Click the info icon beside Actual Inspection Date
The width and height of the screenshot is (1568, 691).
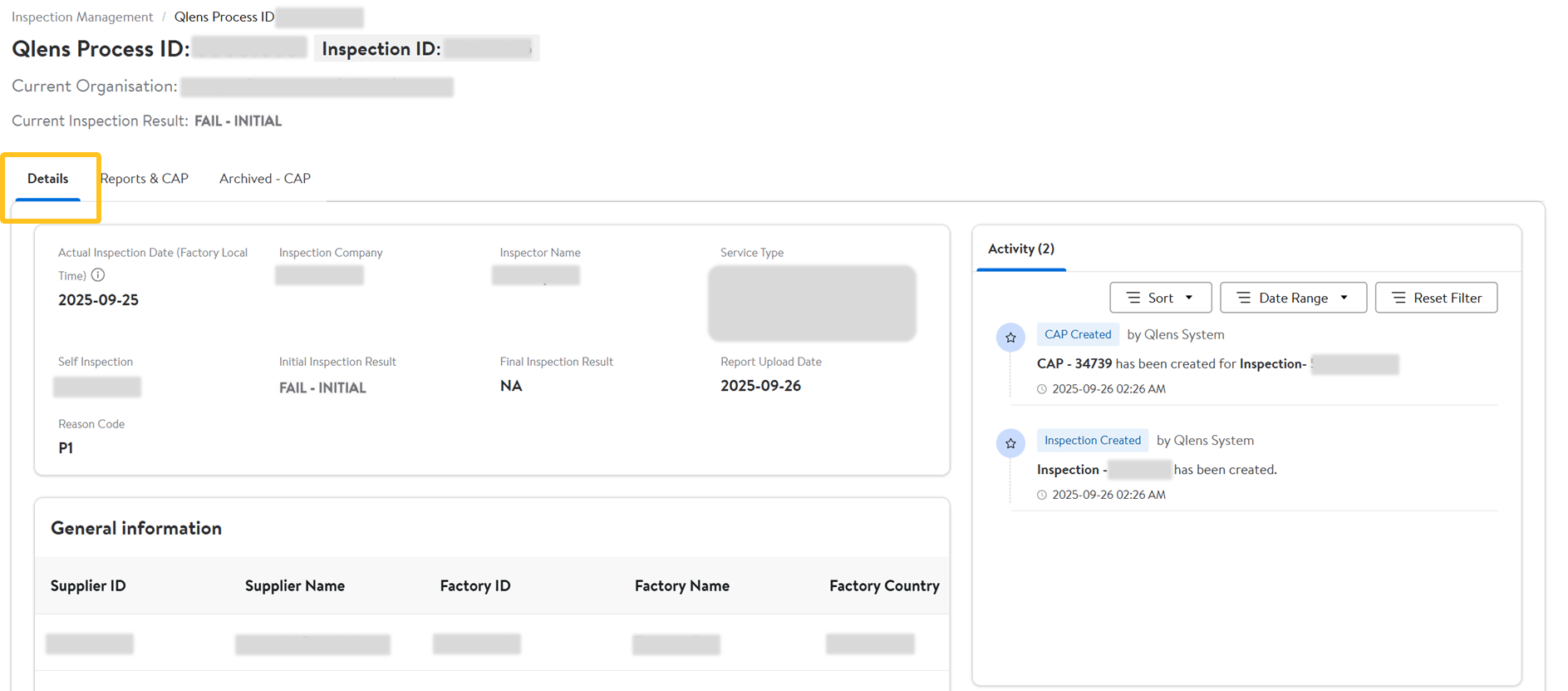pyautogui.click(x=98, y=275)
